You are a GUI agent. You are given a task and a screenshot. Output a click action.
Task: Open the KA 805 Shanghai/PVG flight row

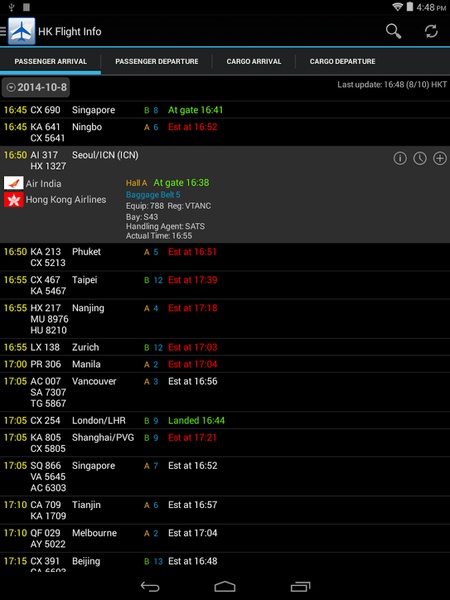click(225, 443)
